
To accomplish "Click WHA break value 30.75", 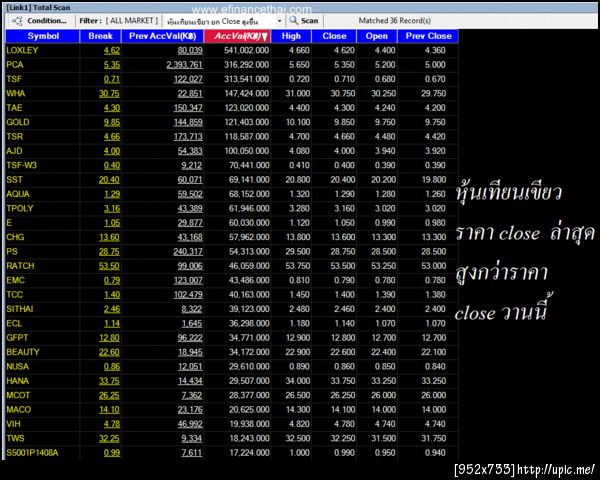I will tap(109, 93).
